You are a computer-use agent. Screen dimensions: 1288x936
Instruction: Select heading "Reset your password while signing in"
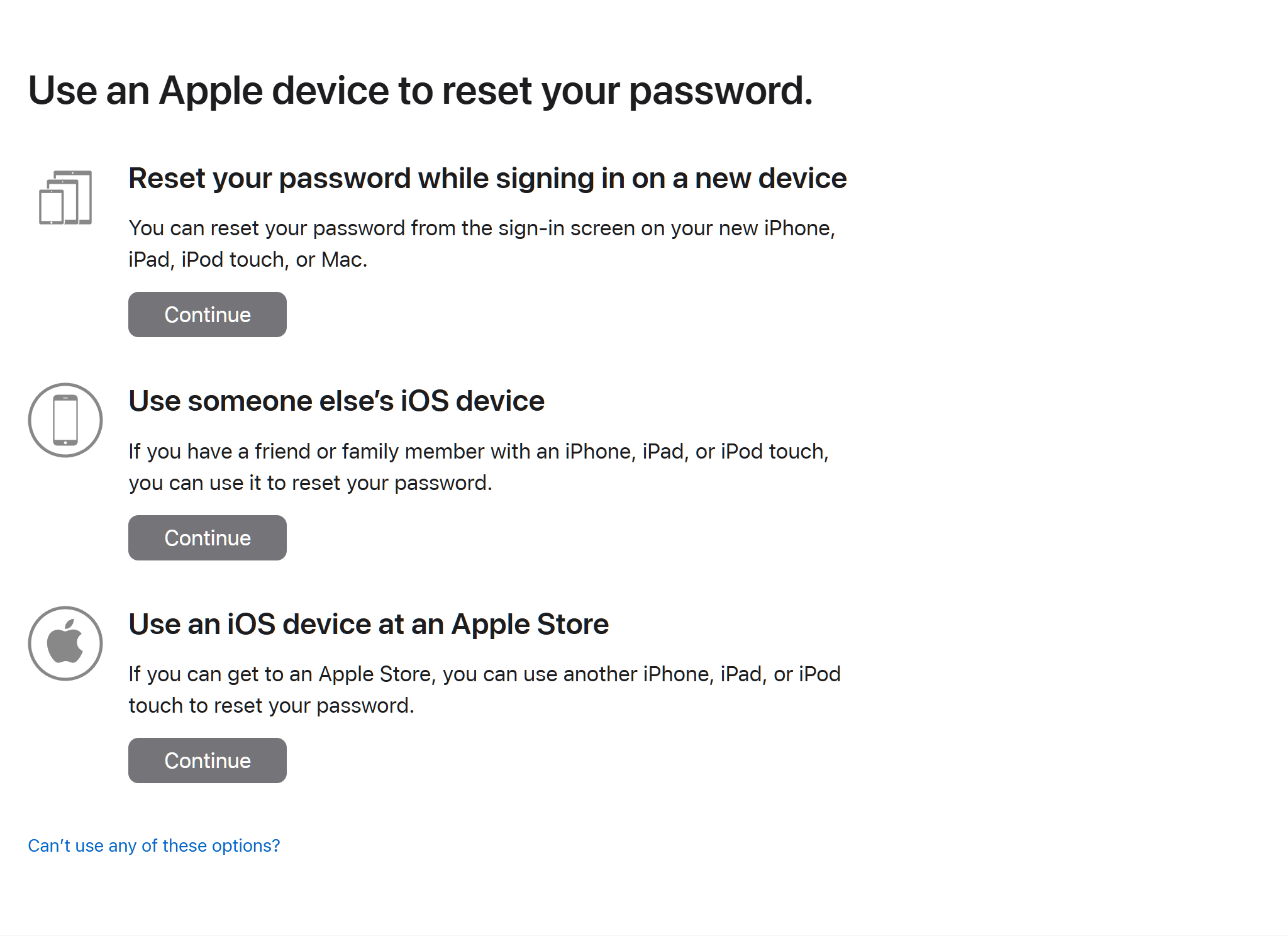[x=487, y=179]
